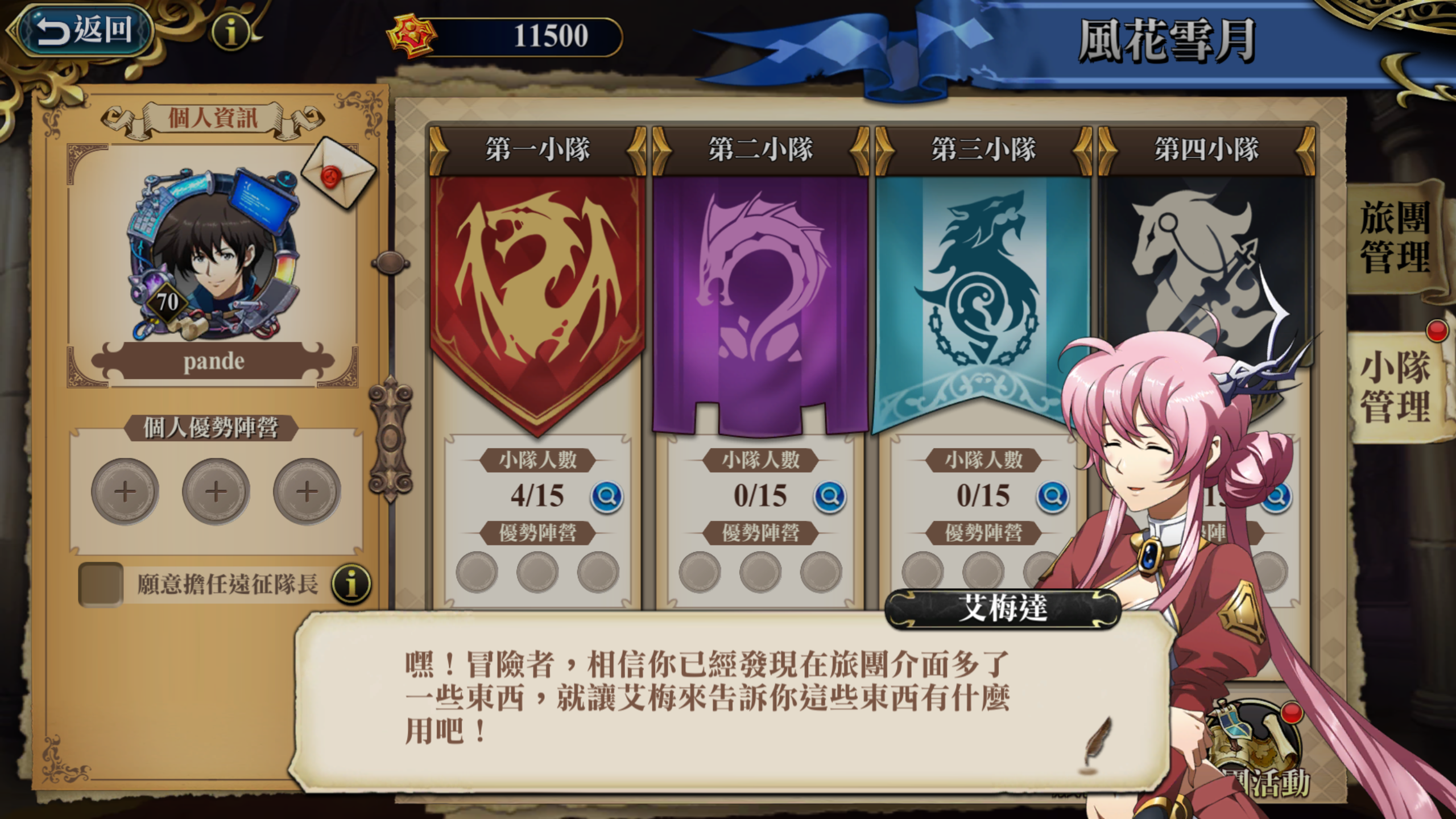View 第二小隊 members with magnifier icon

[830, 497]
